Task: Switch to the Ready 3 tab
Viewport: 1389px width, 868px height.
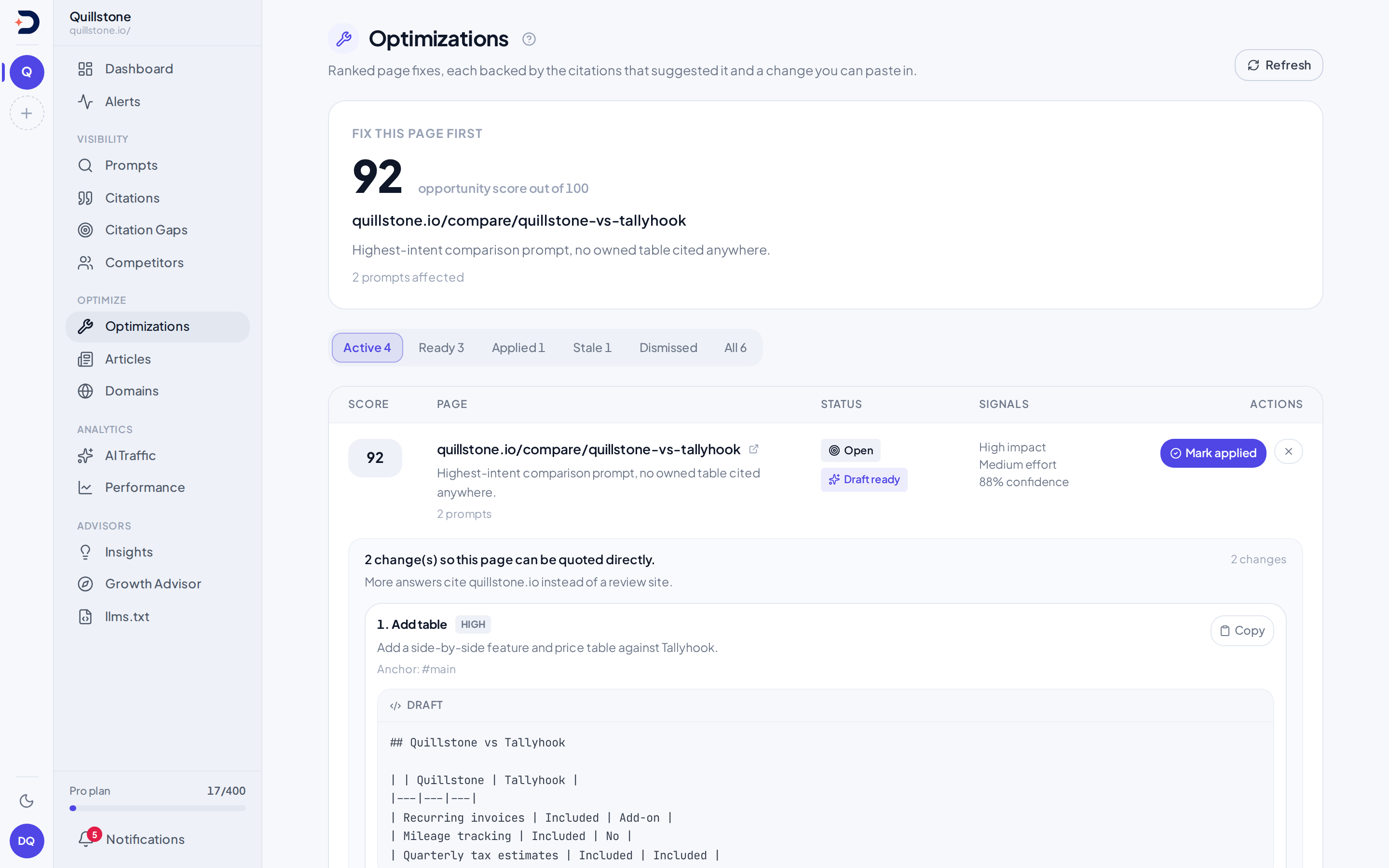Action: [441, 348]
